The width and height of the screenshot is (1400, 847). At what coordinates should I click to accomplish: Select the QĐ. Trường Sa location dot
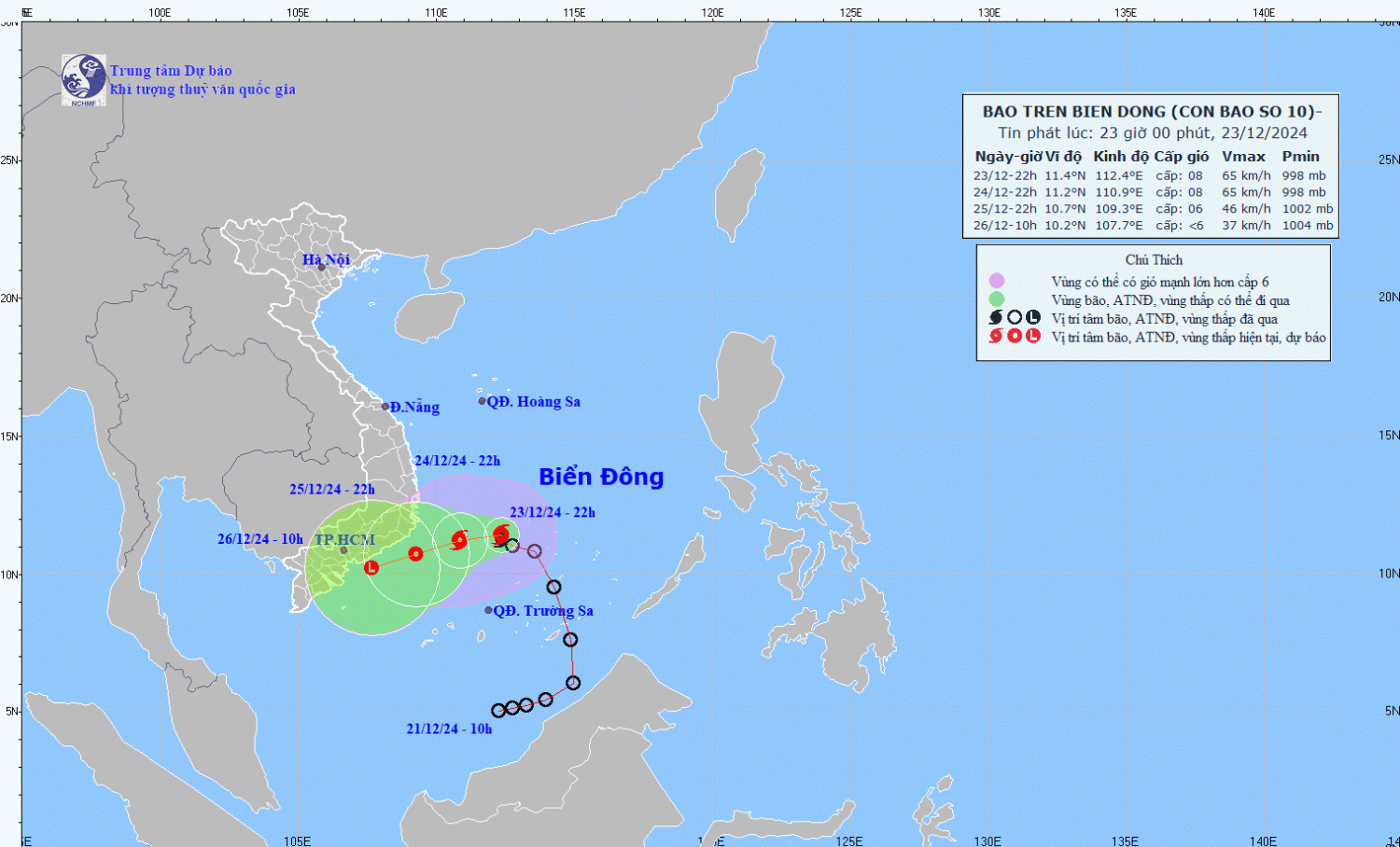(x=488, y=610)
